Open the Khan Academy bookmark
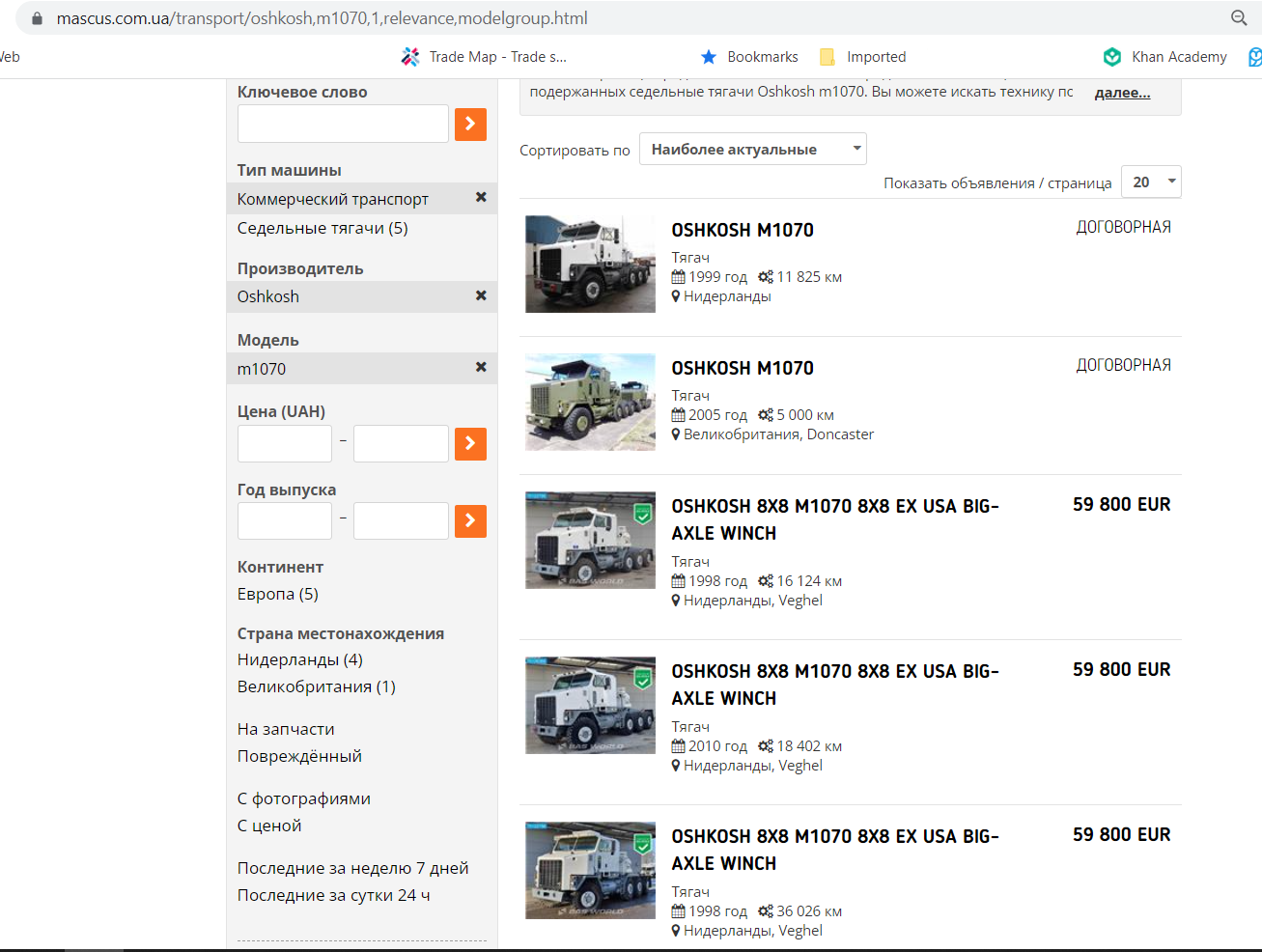 (x=1164, y=57)
